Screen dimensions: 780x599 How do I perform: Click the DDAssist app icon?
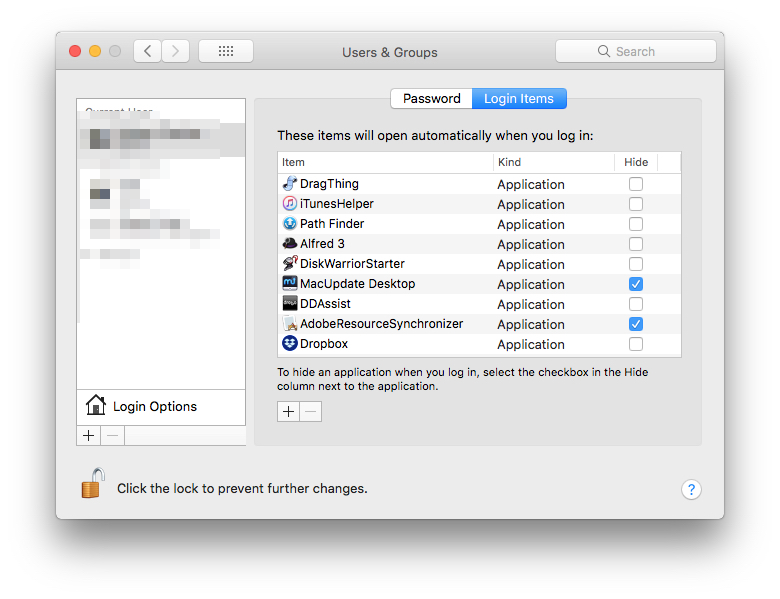tap(290, 303)
